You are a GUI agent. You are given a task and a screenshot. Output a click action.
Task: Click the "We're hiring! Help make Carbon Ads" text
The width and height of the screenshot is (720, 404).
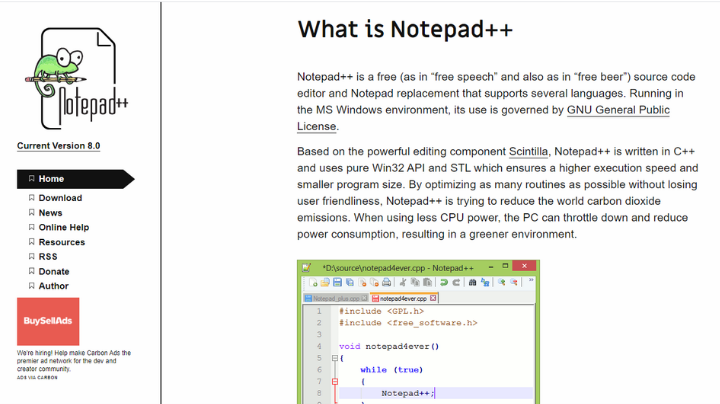tap(74, 361)
